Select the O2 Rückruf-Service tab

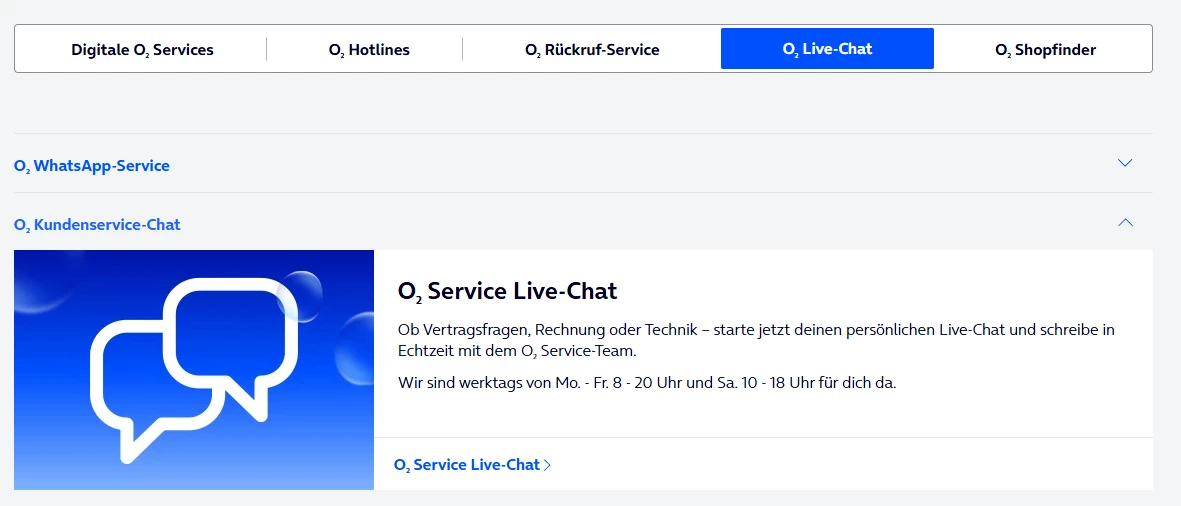pos(592,49)
